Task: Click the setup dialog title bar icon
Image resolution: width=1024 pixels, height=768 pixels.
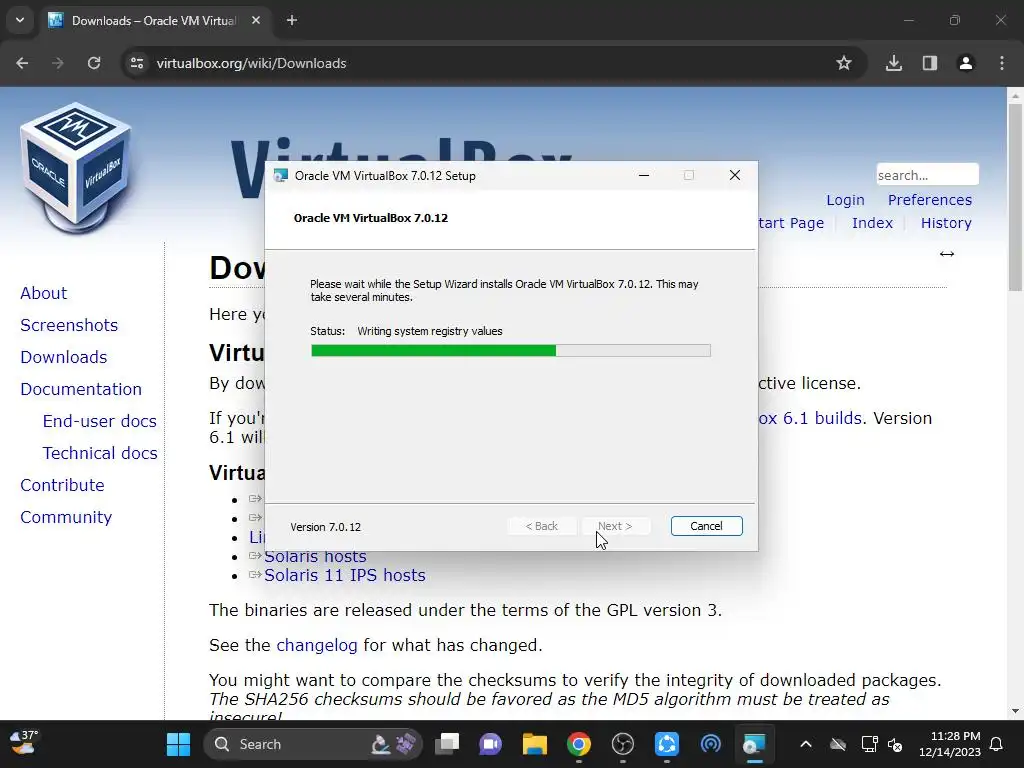Action: [281, 176]
